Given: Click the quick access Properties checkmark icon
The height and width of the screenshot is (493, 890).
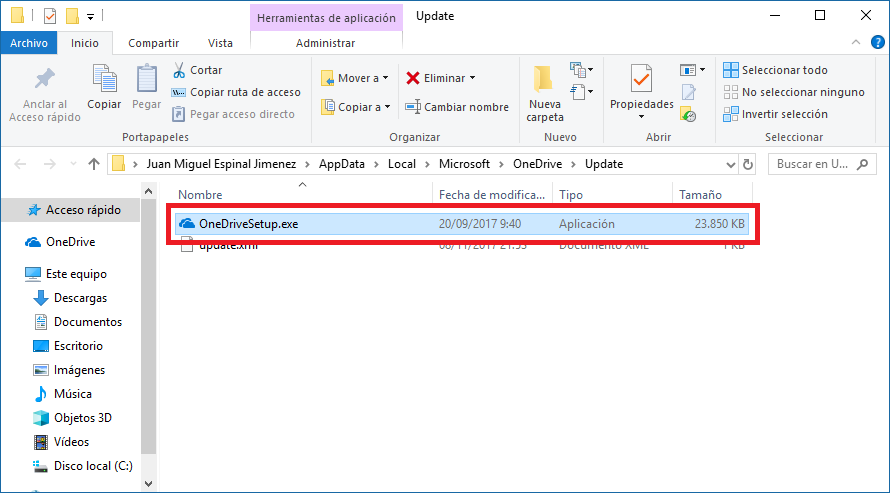Looking at the screenshot, I should click(x=50, y=16).
